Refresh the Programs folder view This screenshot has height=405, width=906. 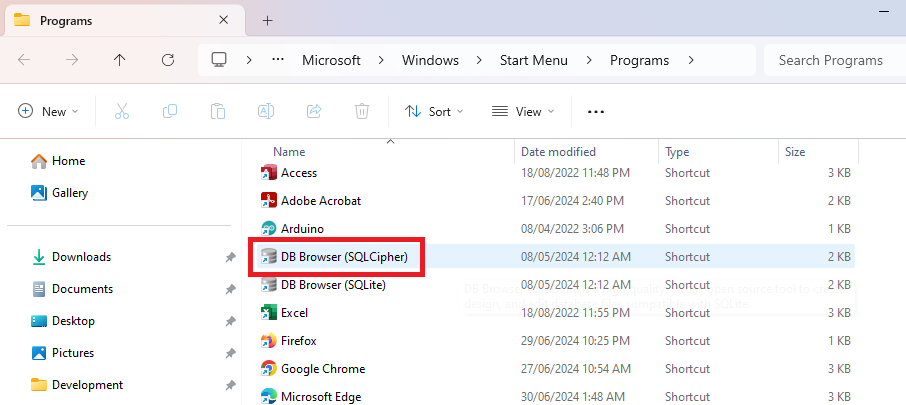coord(168,60)
